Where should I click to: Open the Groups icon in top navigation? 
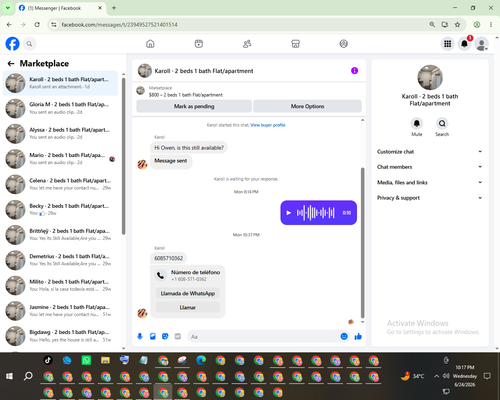point(344,44)
